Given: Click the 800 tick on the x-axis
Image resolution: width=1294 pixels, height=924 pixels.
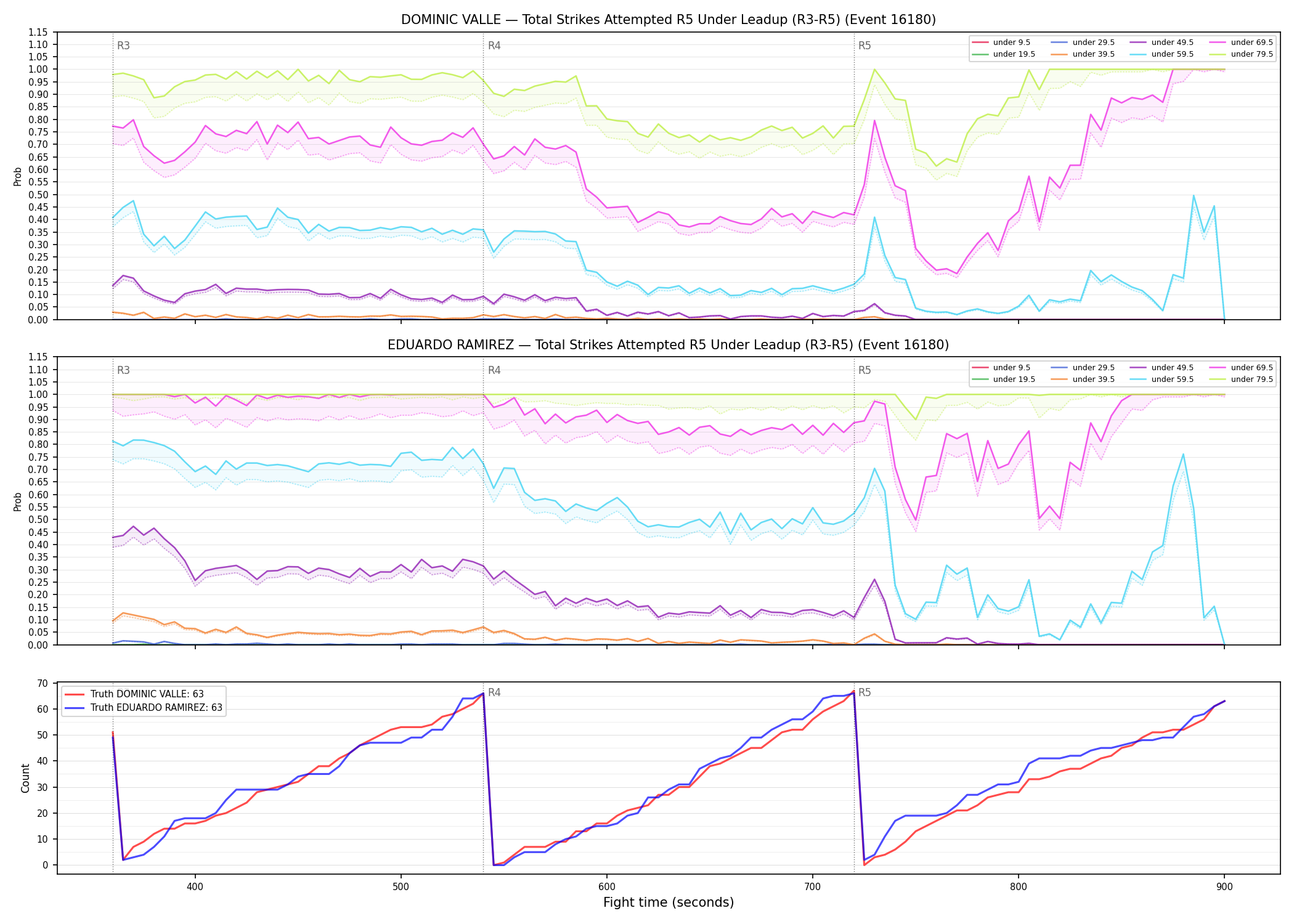Looking at the screenshot, I should click(1019, 887).
